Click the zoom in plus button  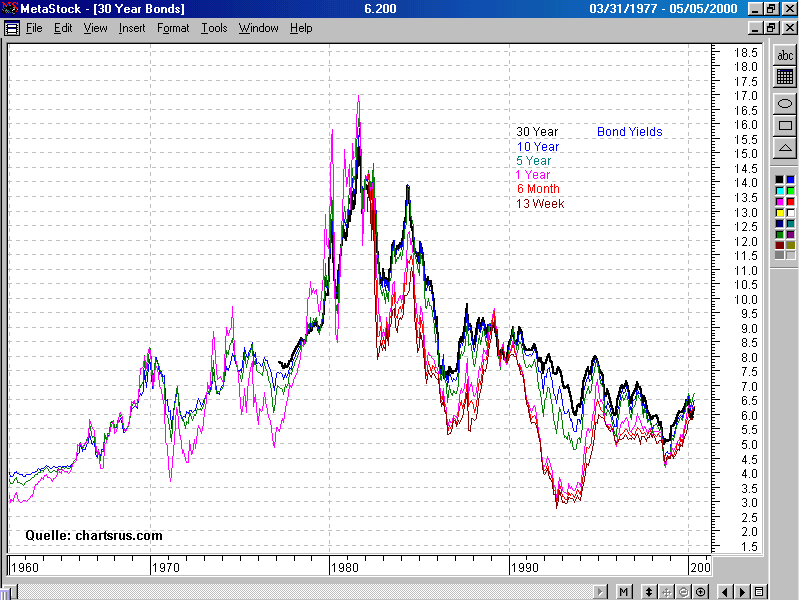701,592
